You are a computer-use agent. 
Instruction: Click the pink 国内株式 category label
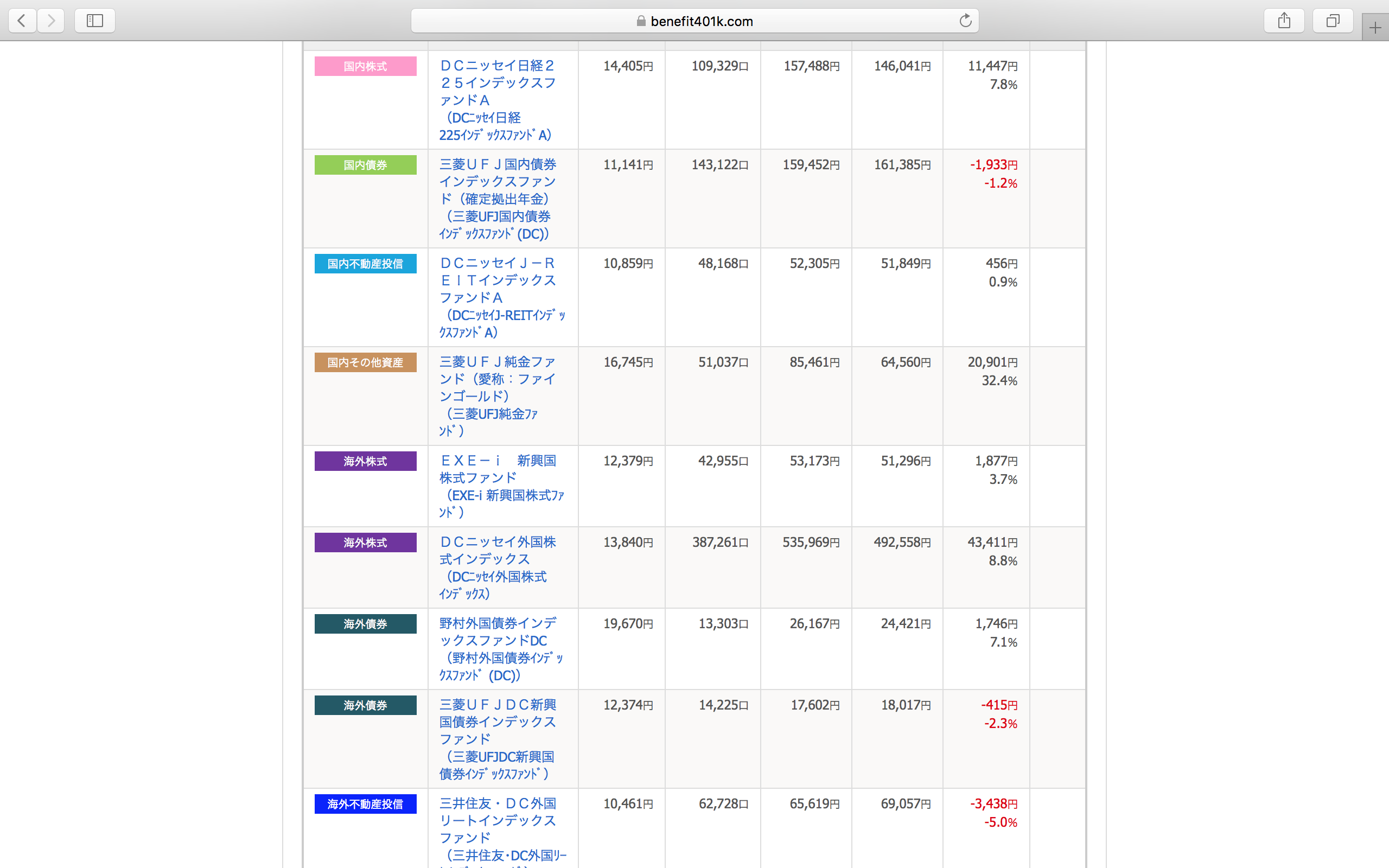coord(365,66)
